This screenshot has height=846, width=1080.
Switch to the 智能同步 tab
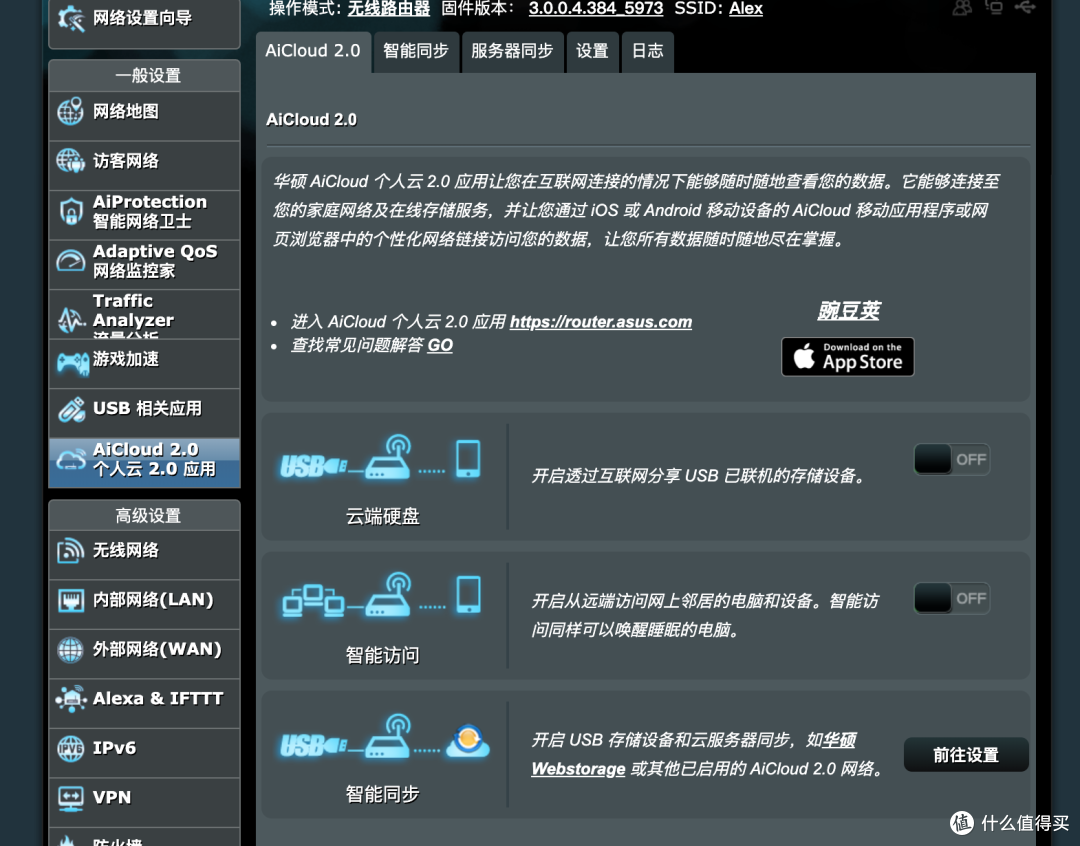(416, 52)
